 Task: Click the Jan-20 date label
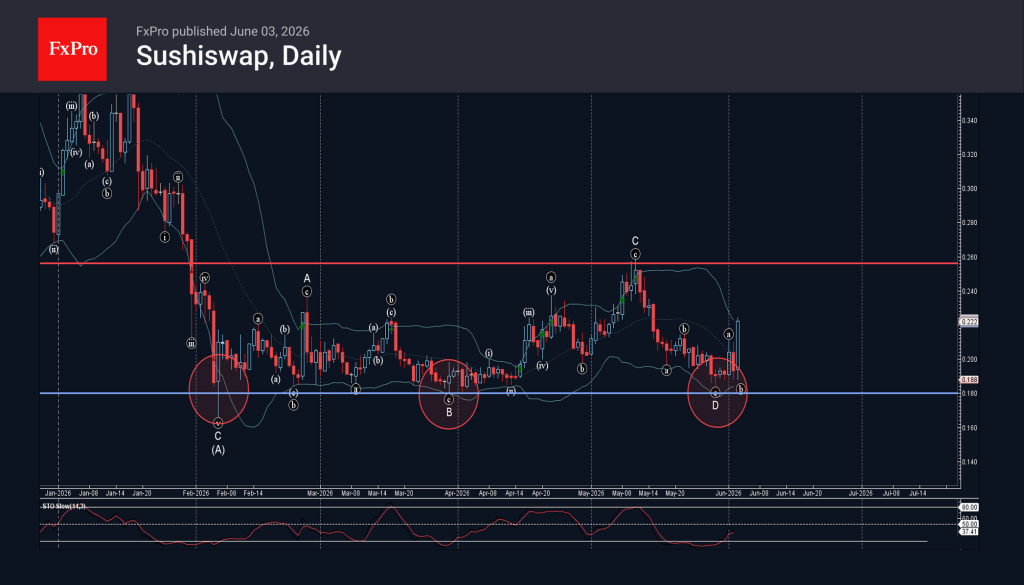(142, 494)
